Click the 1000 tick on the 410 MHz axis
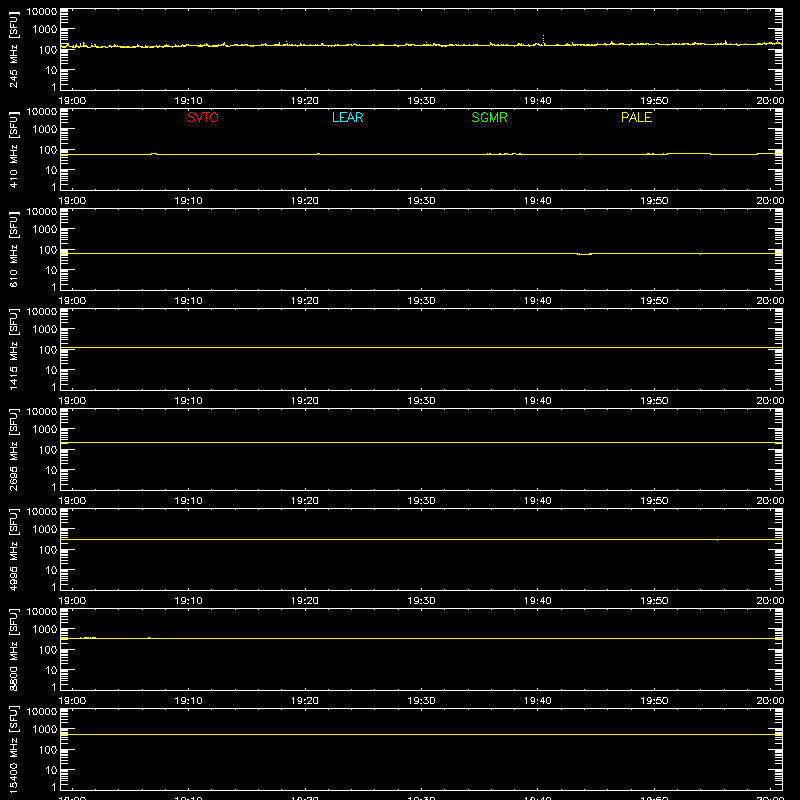800x800 pixels. click(45, 130)
